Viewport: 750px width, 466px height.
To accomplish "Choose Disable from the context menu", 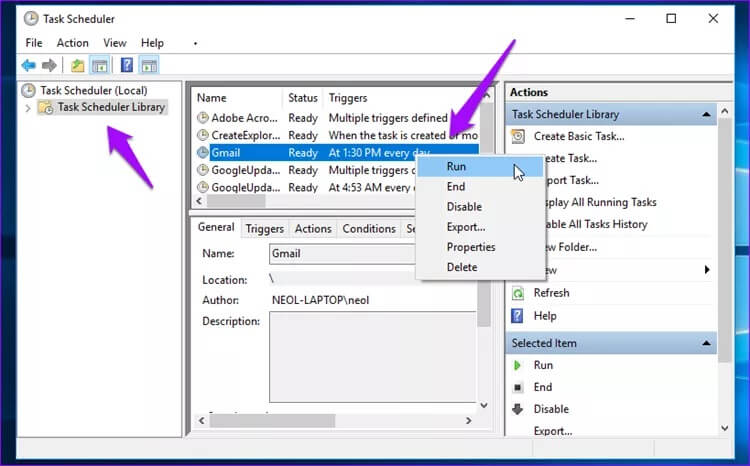I will click(480, 207).
